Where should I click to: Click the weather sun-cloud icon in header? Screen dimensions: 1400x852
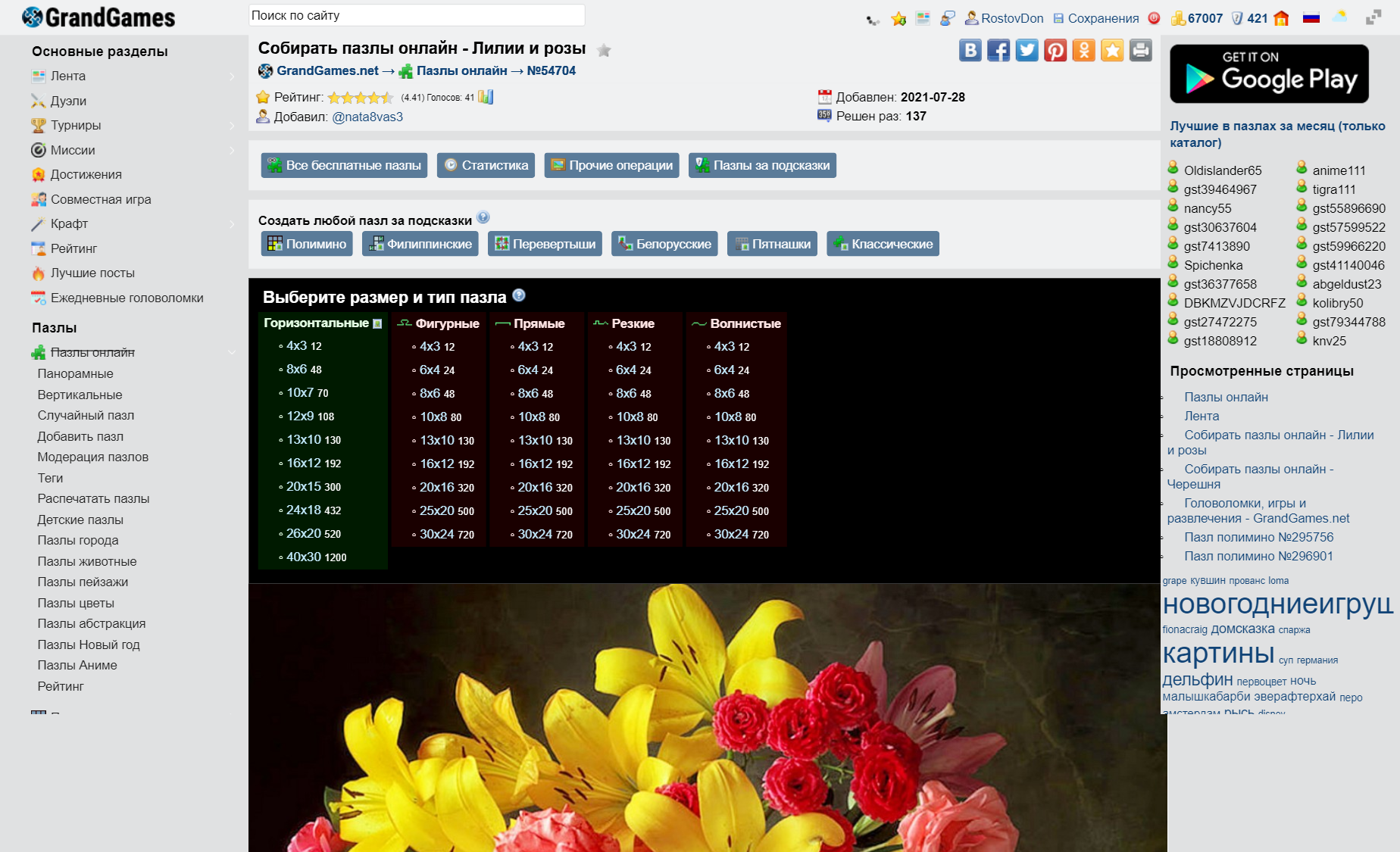(x=1340, y=17)
